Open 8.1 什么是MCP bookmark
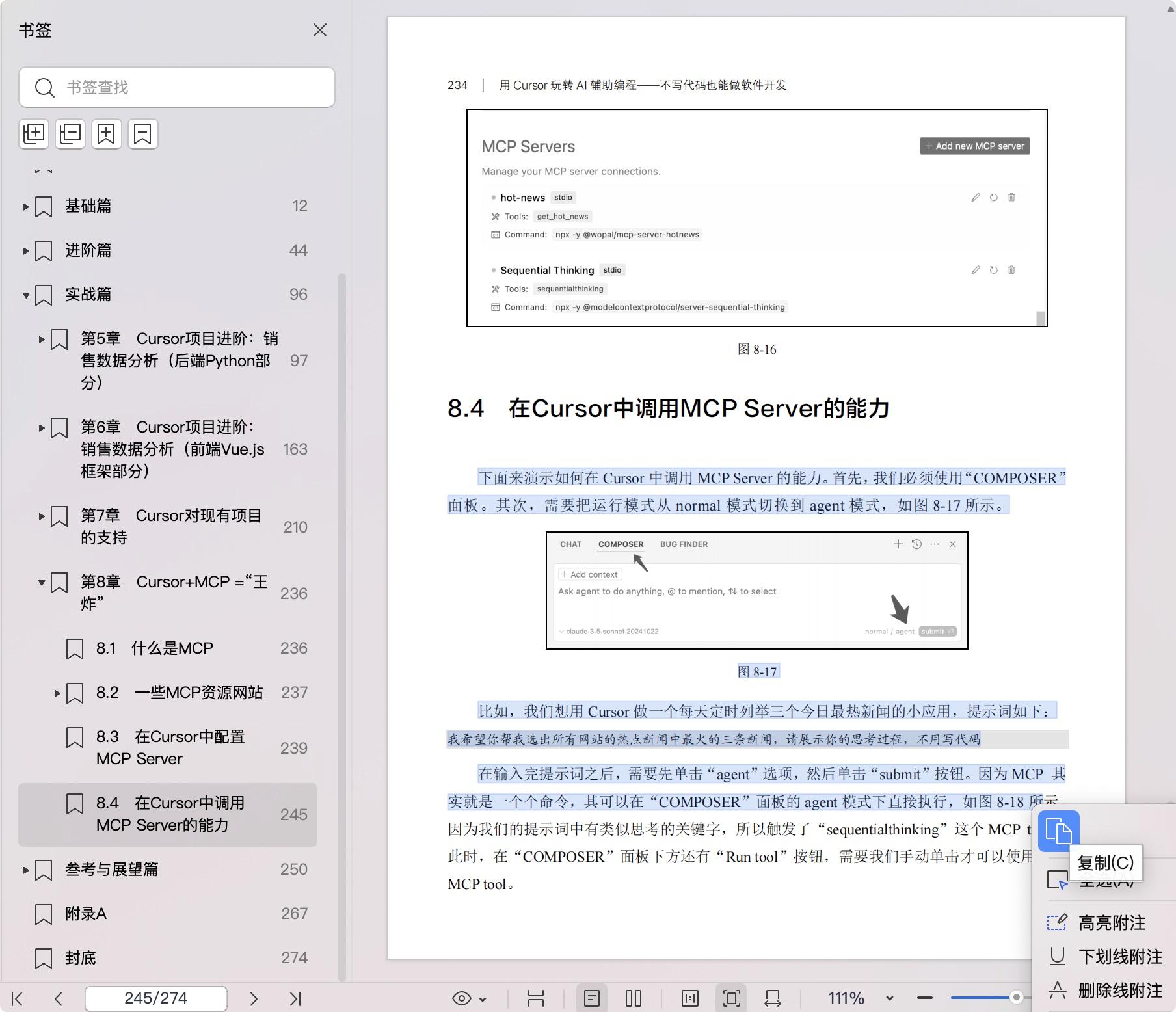 pos(155,648)
